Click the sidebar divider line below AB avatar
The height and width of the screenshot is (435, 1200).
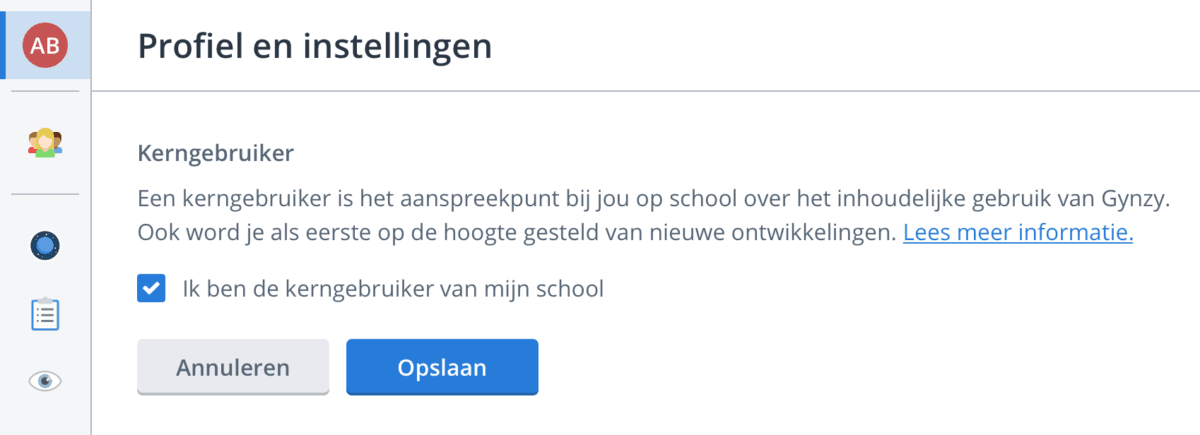point(45,92)
